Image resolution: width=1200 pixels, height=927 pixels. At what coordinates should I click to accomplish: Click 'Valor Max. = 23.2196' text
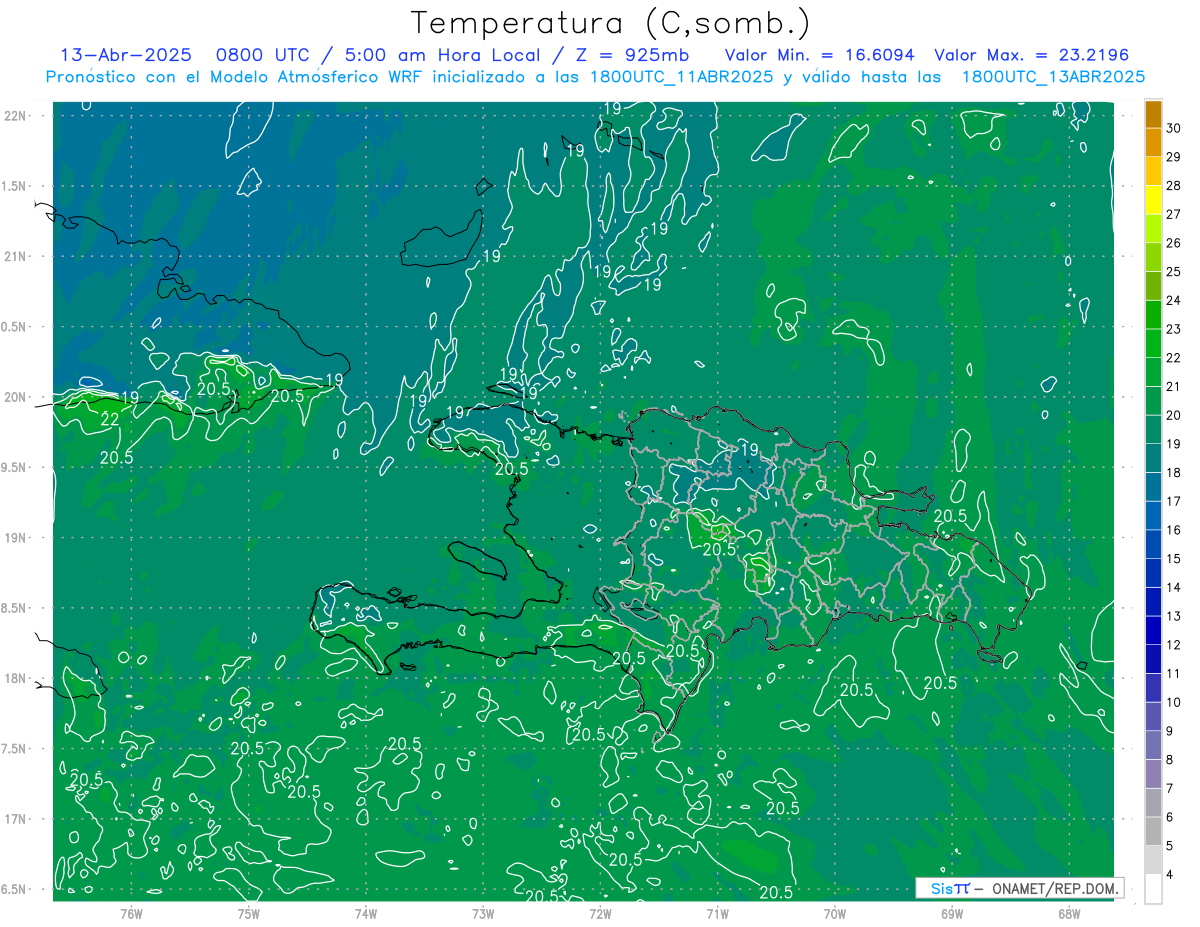click(x=1032, y=55)
